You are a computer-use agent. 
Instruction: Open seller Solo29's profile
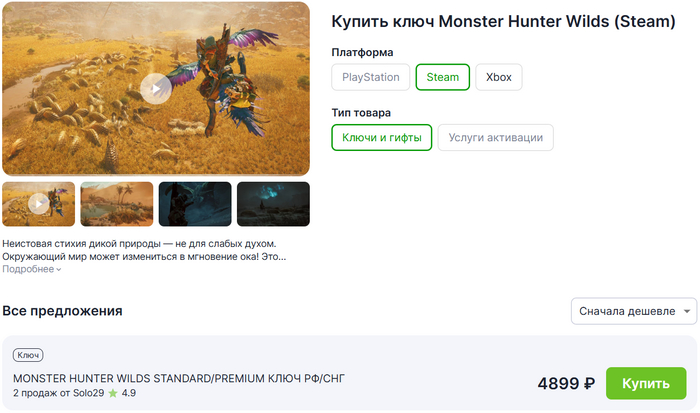(x=88, y=393)
